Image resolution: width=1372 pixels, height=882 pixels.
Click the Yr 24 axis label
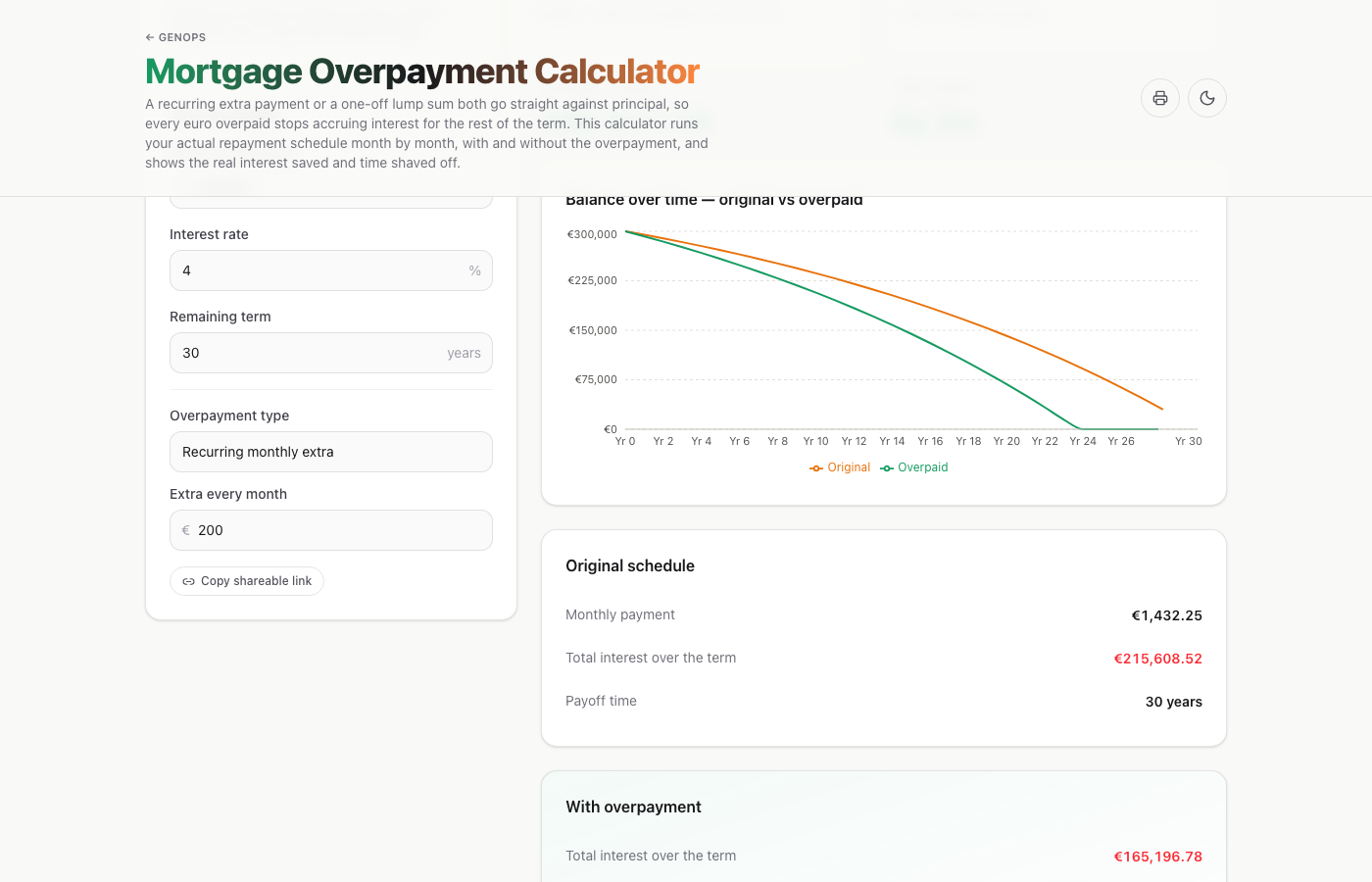[x=1083, y=441]
